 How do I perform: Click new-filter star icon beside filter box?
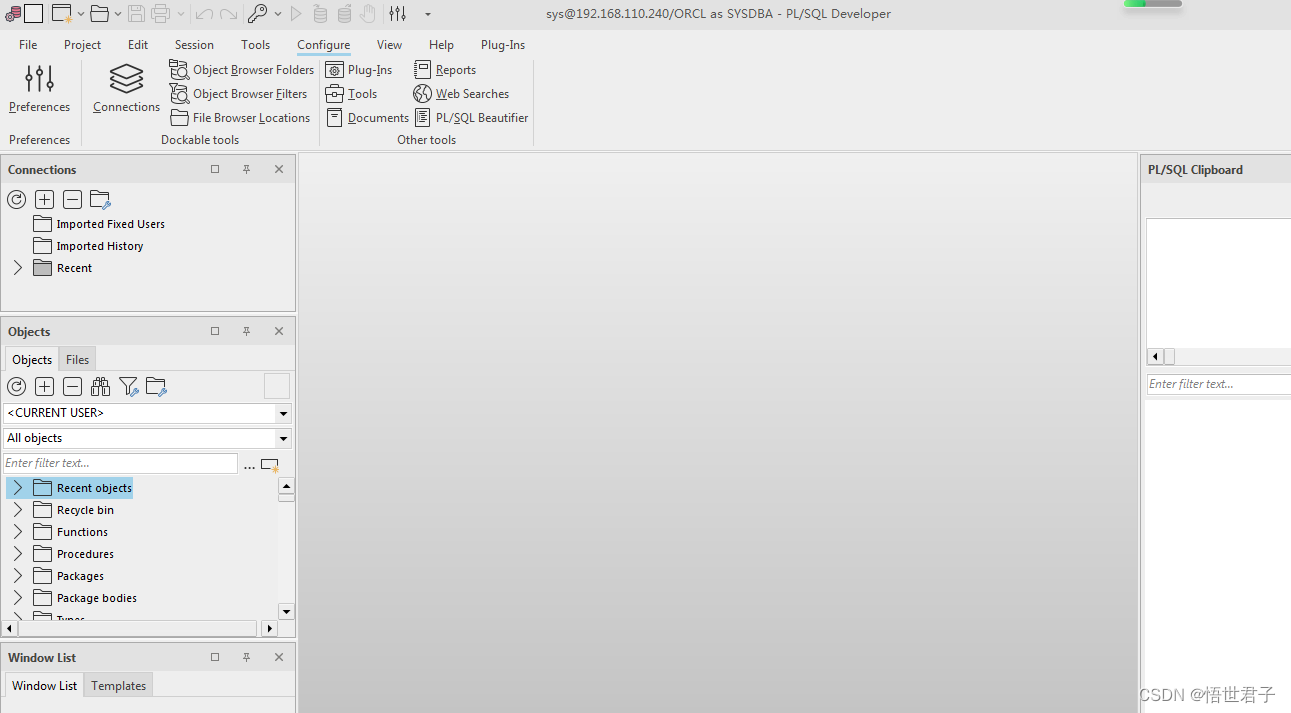coord(270,465)
